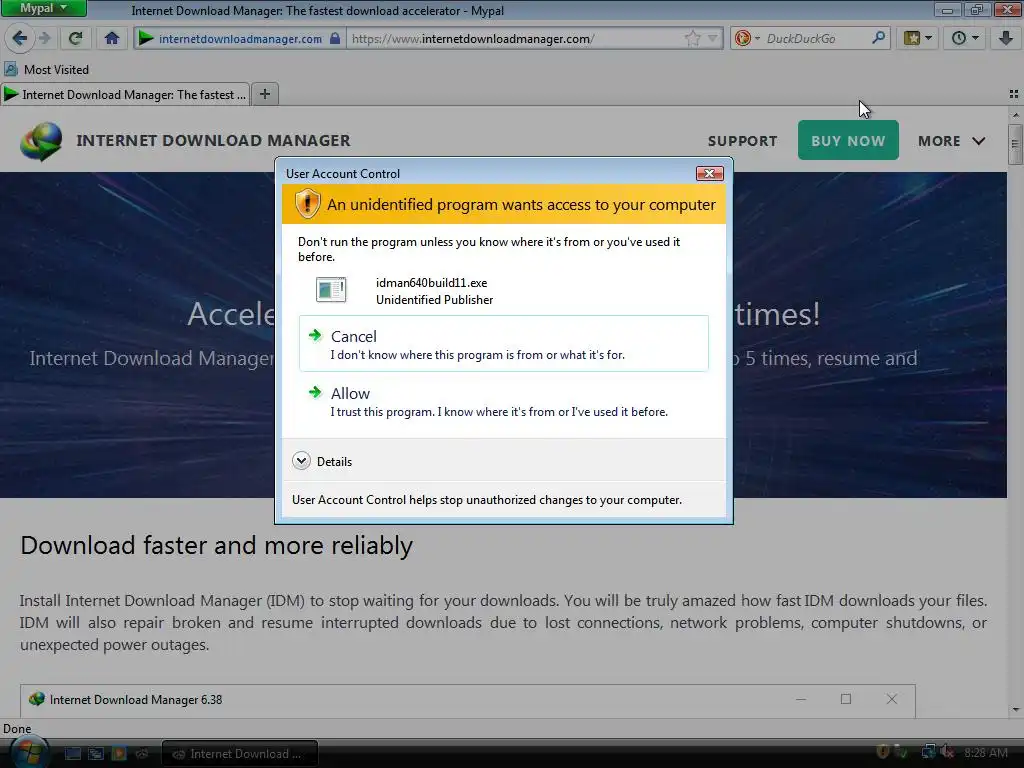Viewport: 1024px width, 768px height.
Task: Click the idman640build11.exe program icon
Action: 331,290
